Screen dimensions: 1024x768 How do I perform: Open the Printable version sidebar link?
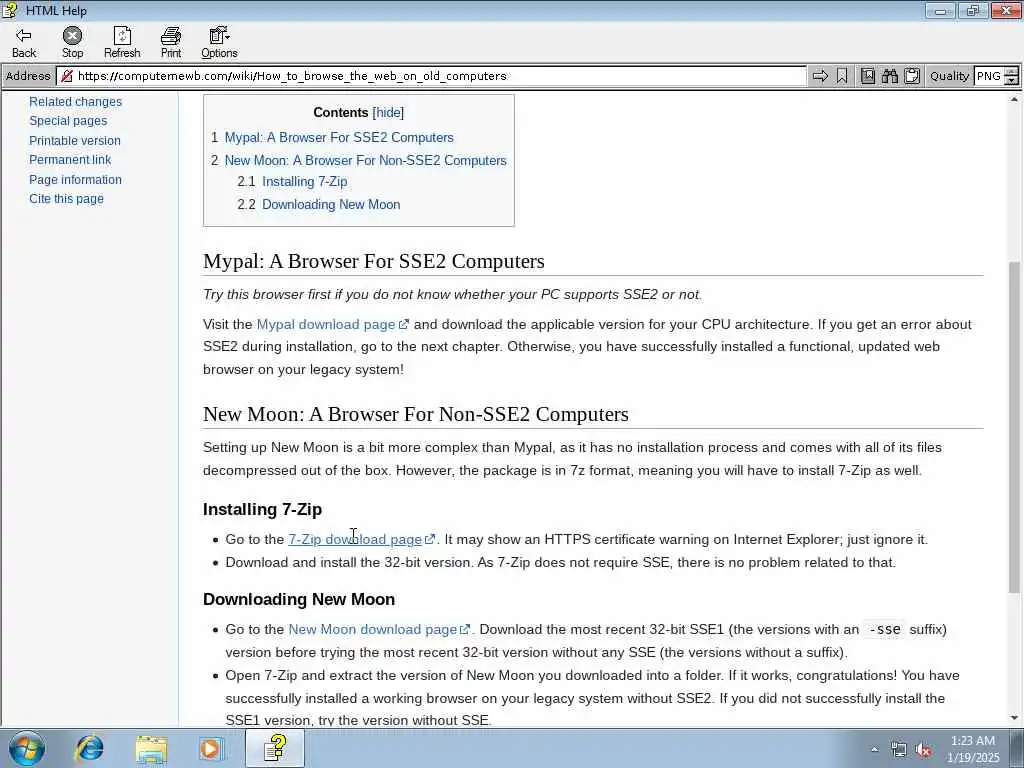point(74,140)
